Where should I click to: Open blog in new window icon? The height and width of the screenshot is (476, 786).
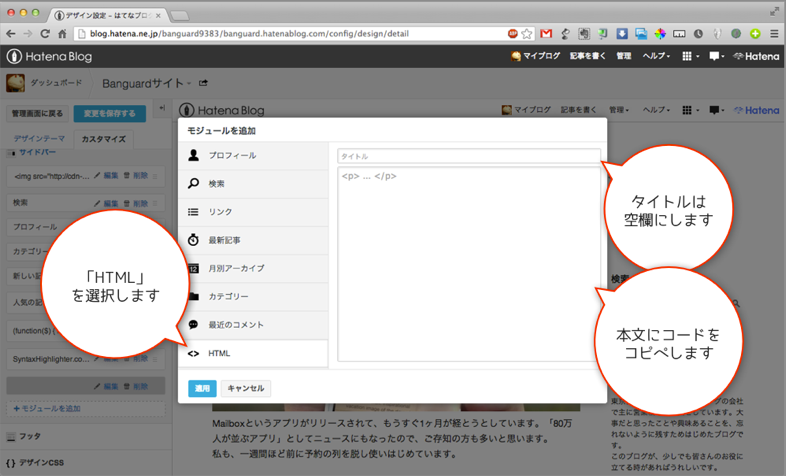pyautogui.click(x=203, y=83)
